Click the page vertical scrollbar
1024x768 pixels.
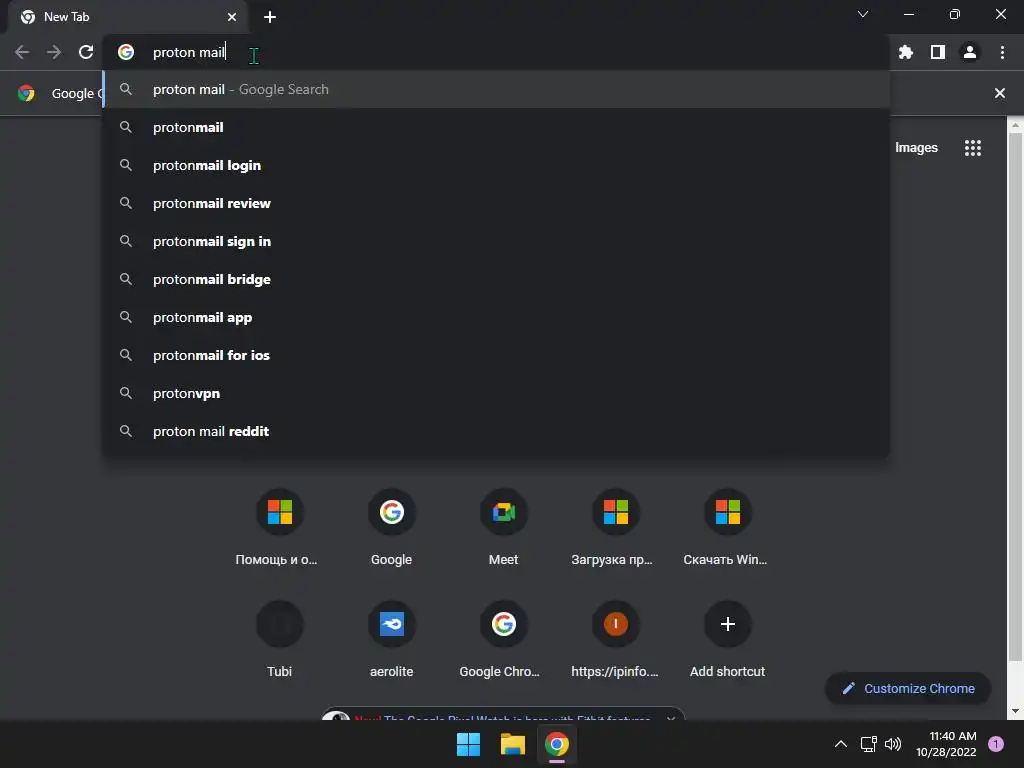(1016, 398)
